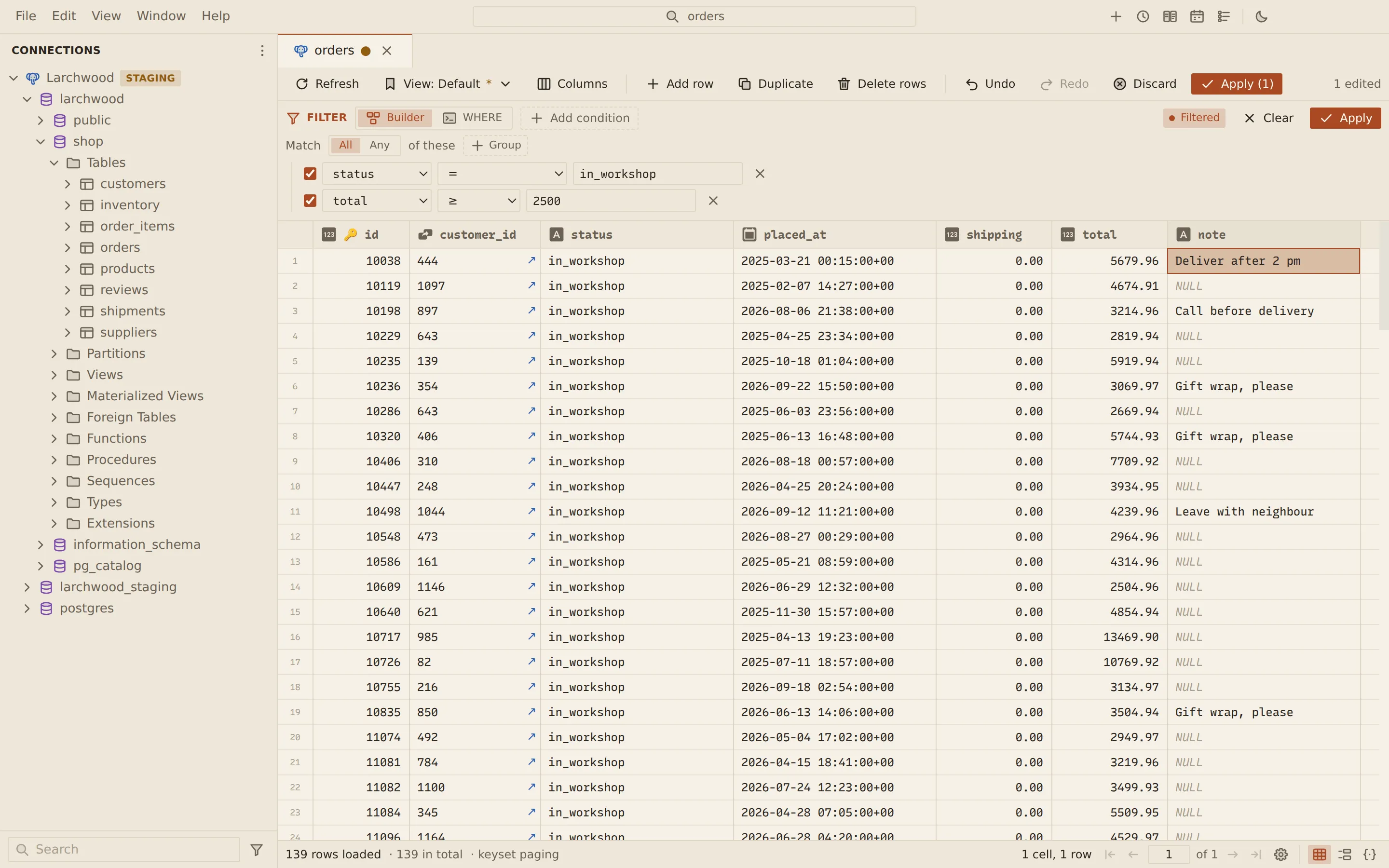Image resolution: width=1389 pixels, height=868 pixels.
Task: Toggle dark mode moon icon
Action: coord(1261,17)
